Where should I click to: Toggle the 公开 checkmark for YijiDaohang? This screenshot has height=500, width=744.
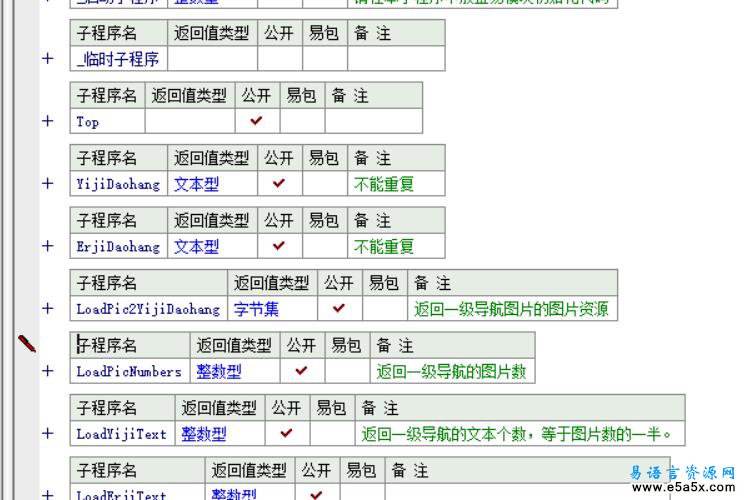coord(279,183)
